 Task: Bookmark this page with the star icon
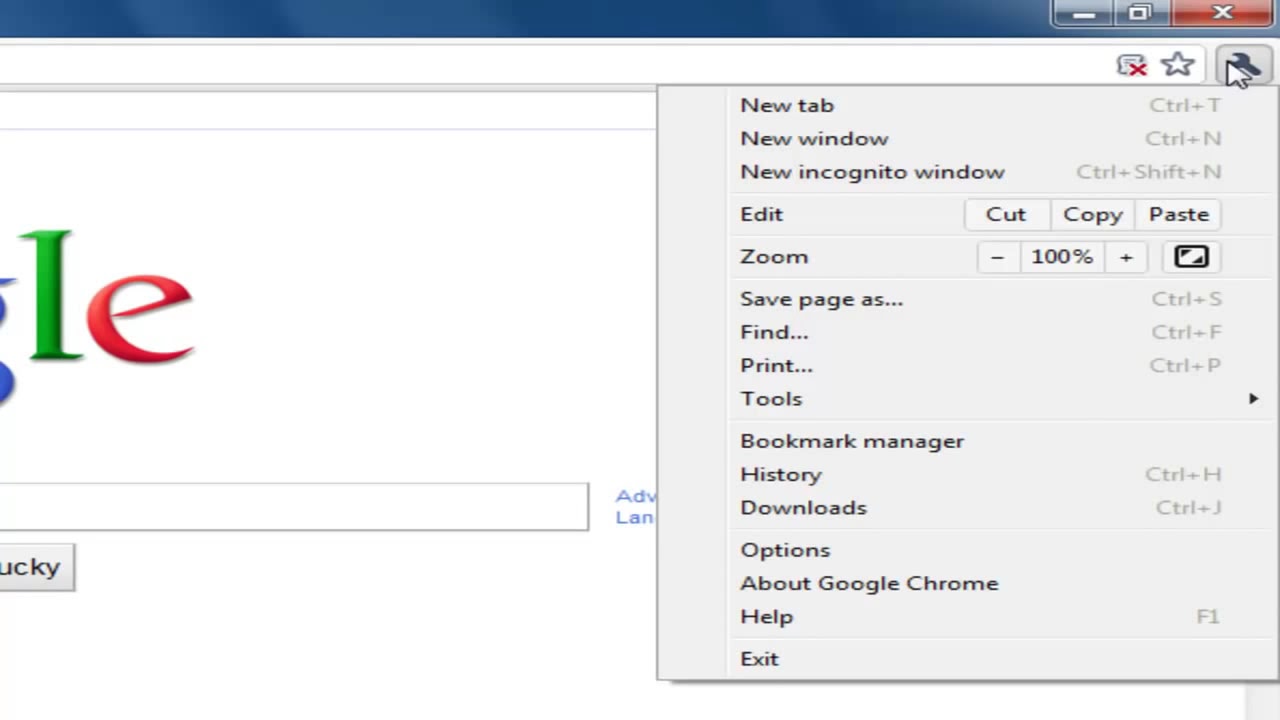1178,66
